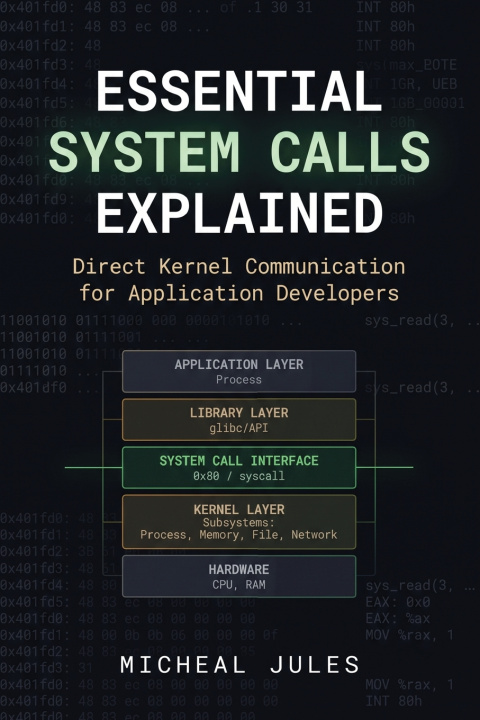Click the green "SYSTEM CALLS" title text

point(239,152)
